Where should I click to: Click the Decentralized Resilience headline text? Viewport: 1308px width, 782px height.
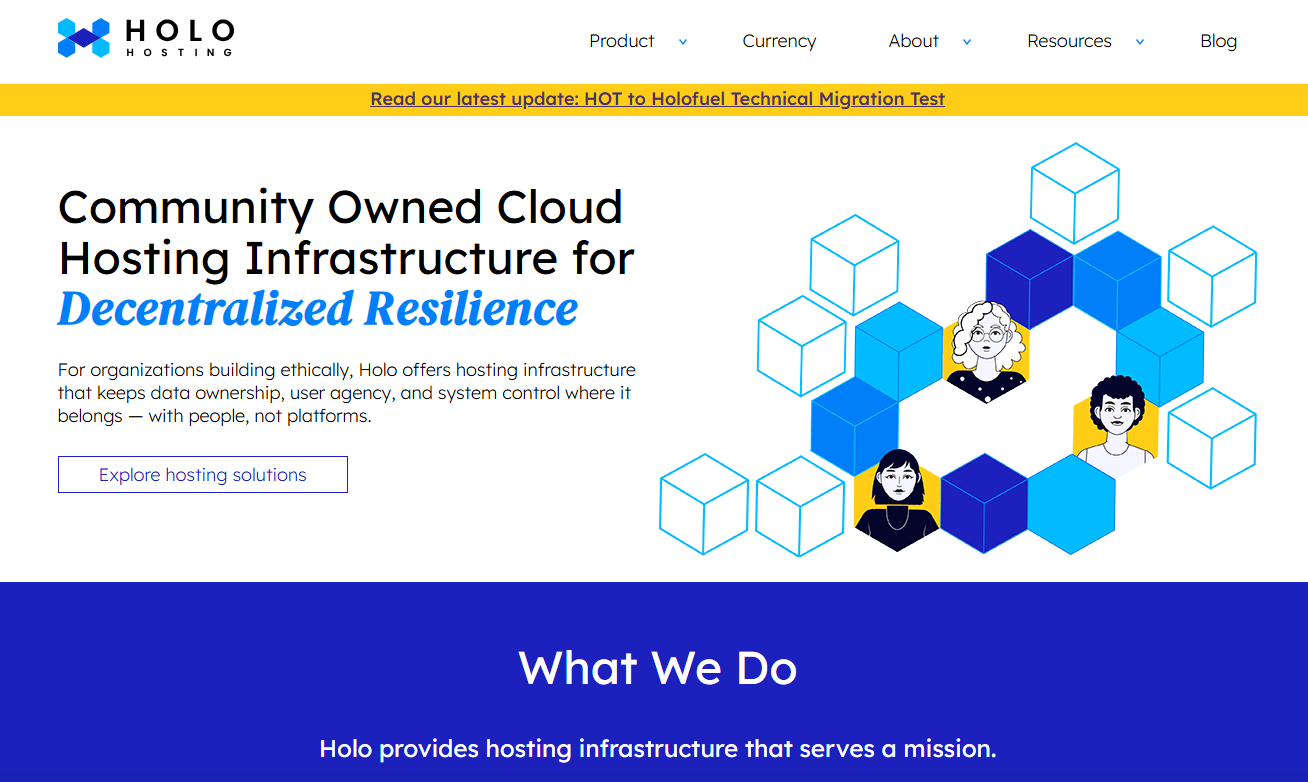coord(318,309)
